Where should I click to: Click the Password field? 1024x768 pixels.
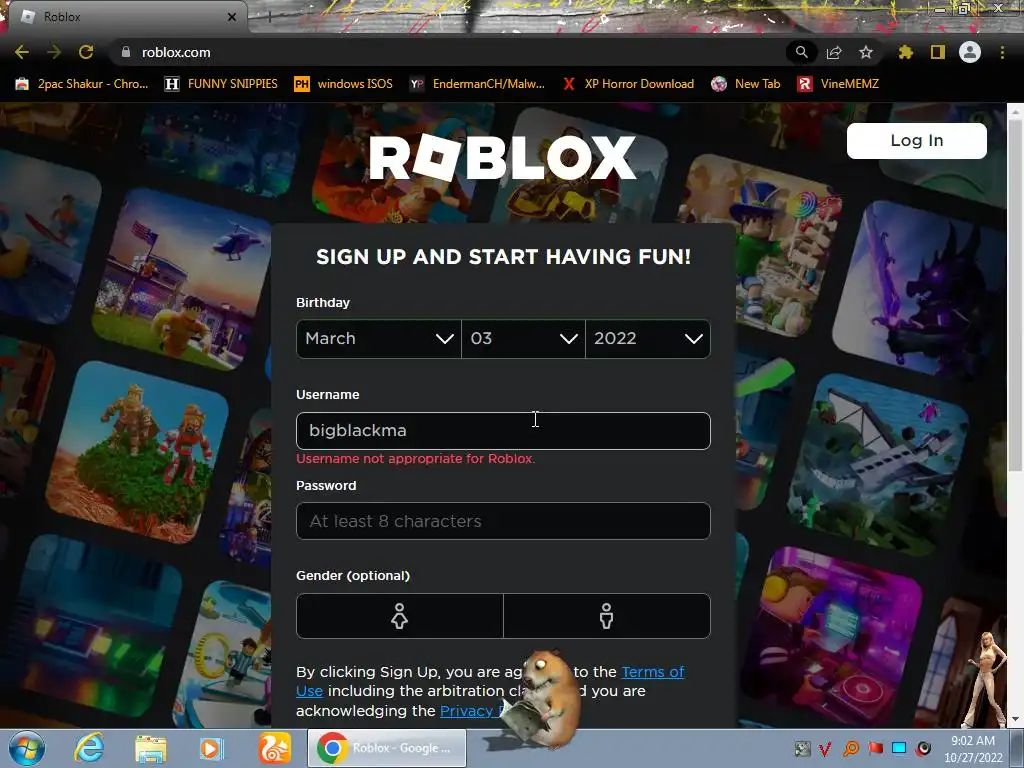pyautogui.click(x=503, y=521)
